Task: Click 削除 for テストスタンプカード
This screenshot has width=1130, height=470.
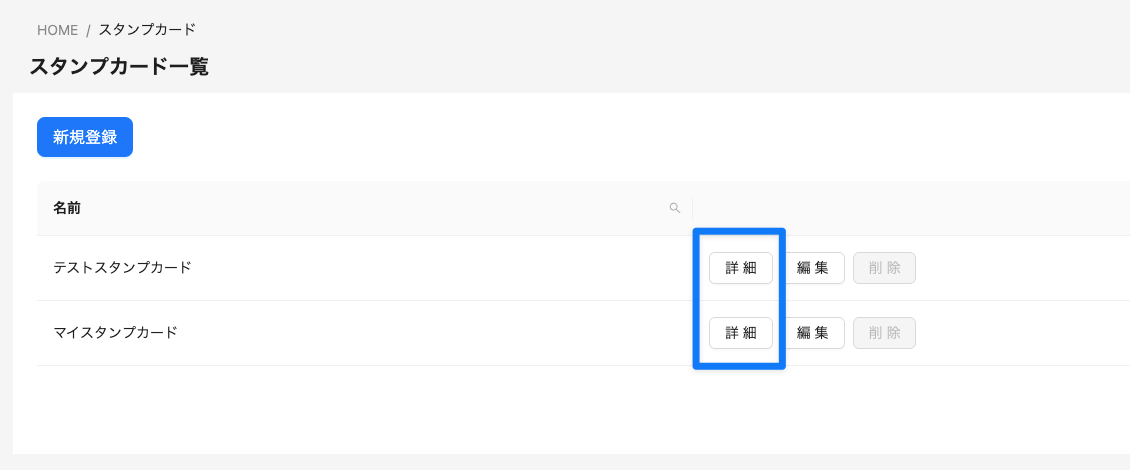Action: point(884,268)
